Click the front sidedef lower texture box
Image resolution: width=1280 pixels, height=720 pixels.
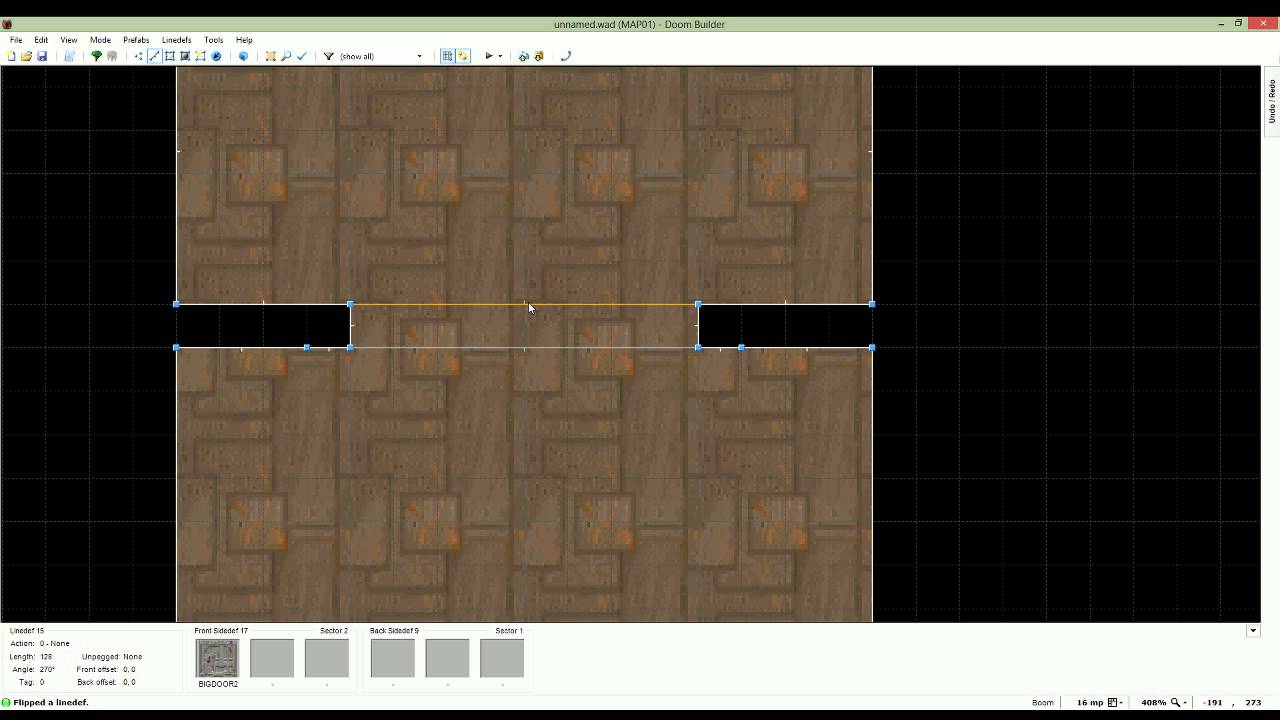tap(327, 659)
